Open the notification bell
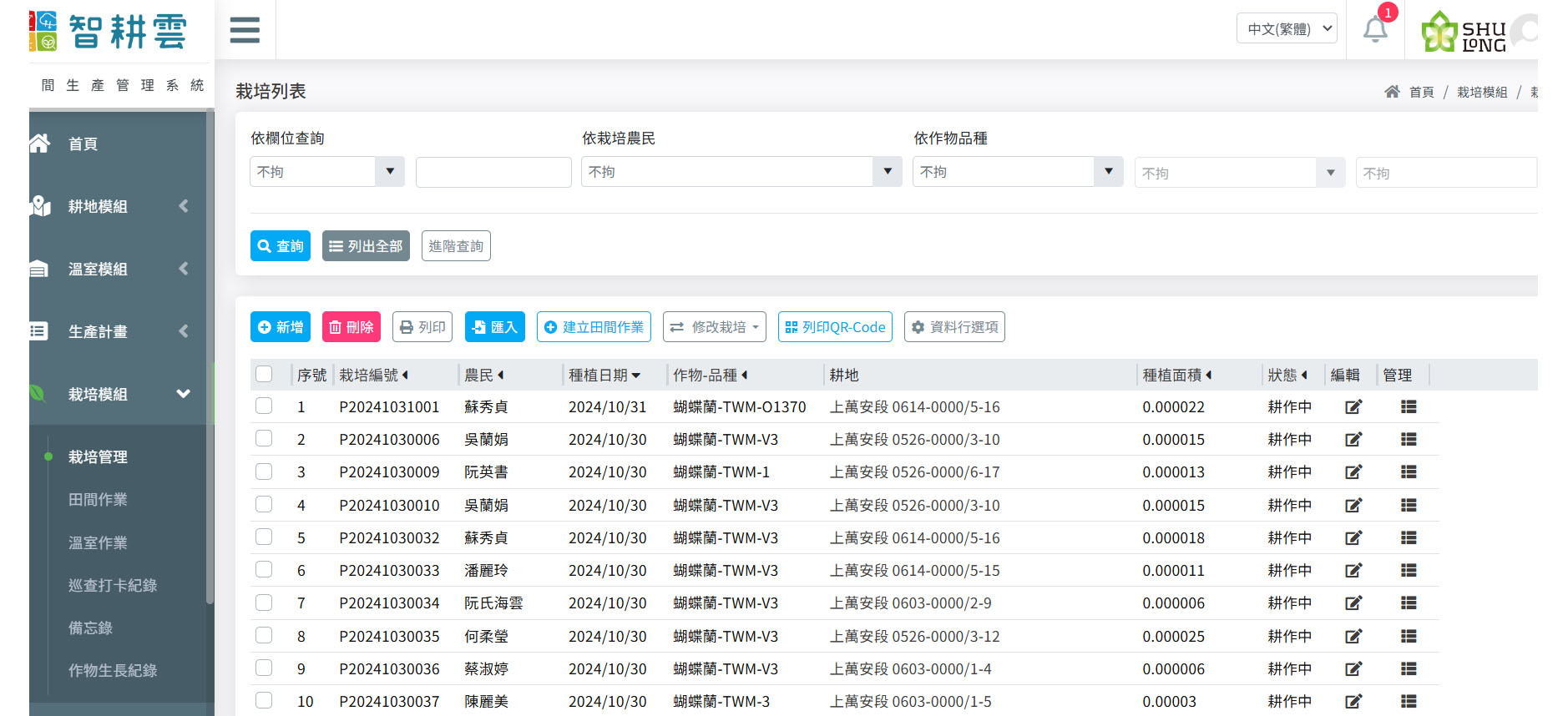The image size is (1568, 716). (x=1375, y=30)
